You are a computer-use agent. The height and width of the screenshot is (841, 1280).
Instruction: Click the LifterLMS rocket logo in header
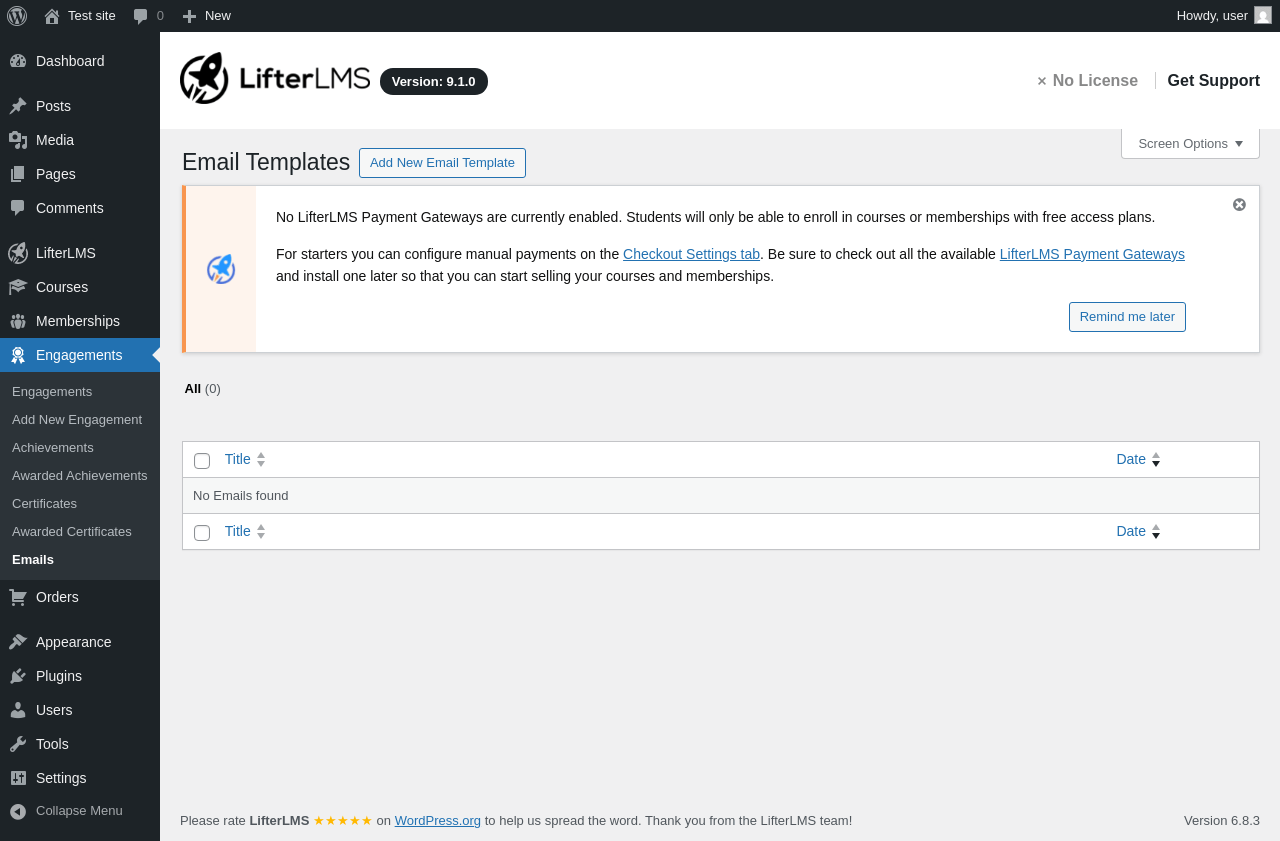[204, 78]
